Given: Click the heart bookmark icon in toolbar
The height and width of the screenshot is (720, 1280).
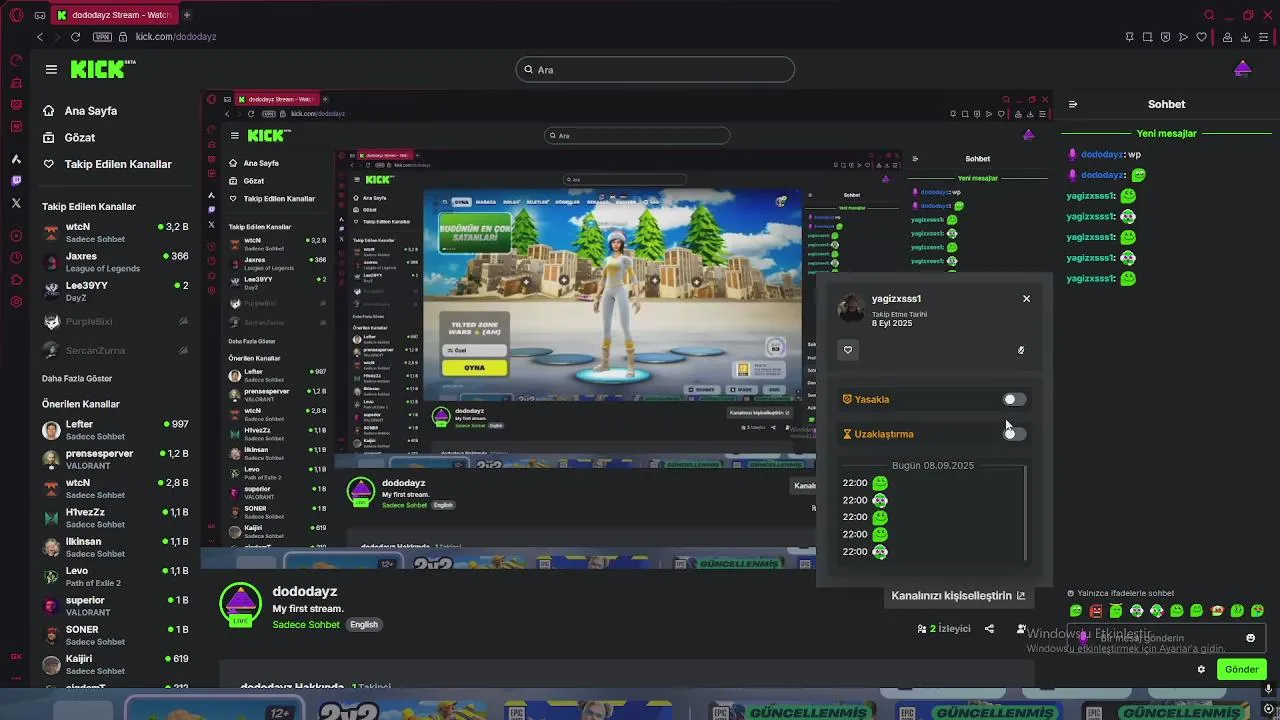Looking at the screenshot, I should point(1201,37).
